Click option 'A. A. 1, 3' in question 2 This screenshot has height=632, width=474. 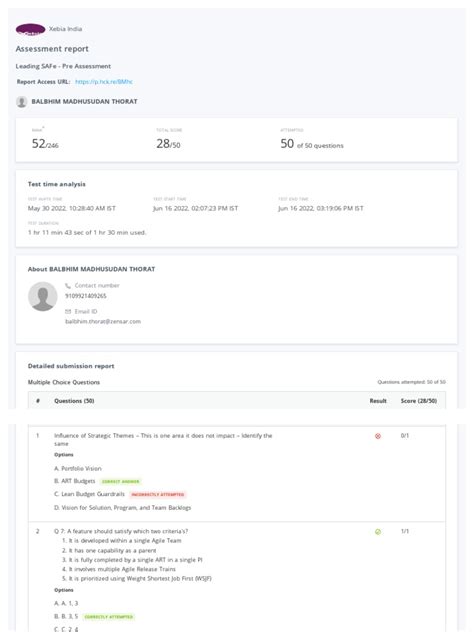[66, 603]
